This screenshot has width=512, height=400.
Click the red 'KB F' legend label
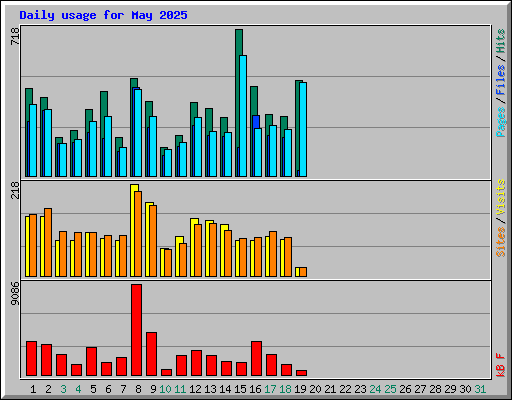point(500,365)
